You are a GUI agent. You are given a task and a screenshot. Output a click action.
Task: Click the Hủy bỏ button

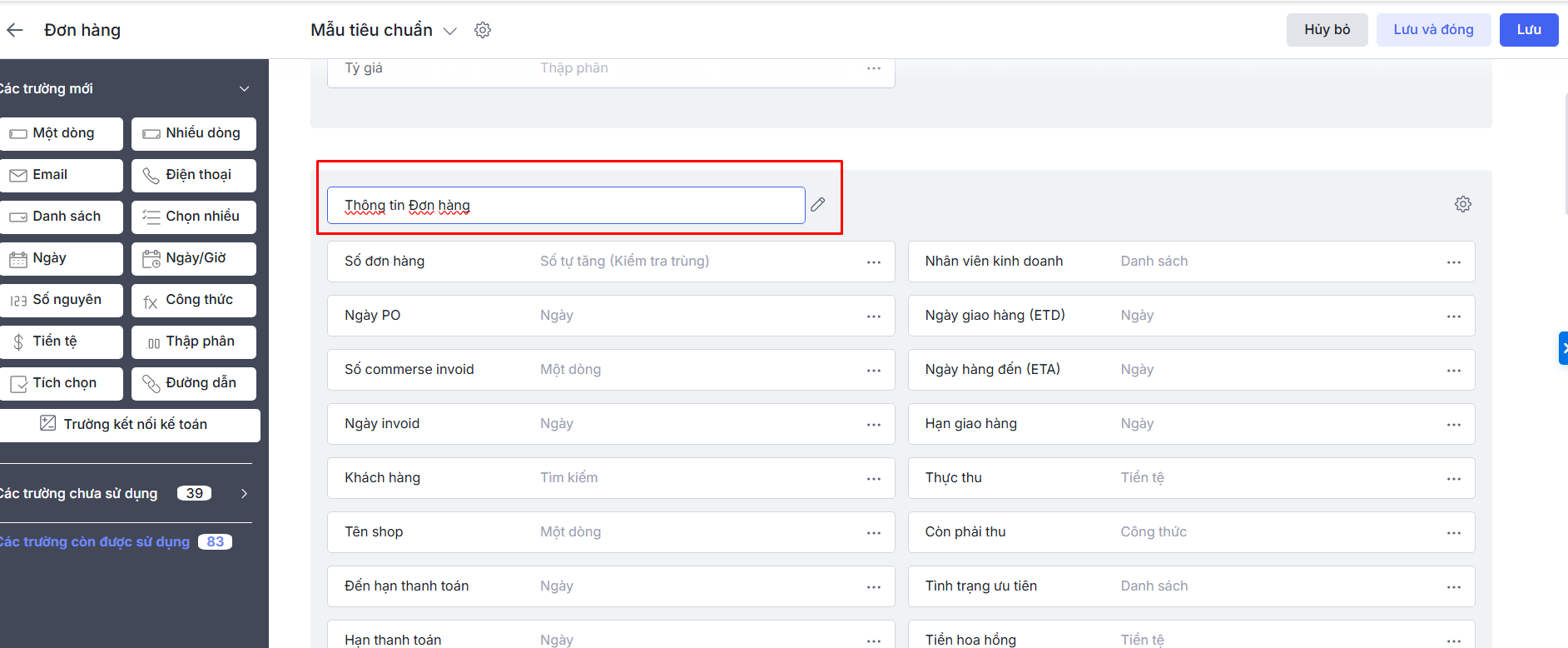(x=1327, y=30)
